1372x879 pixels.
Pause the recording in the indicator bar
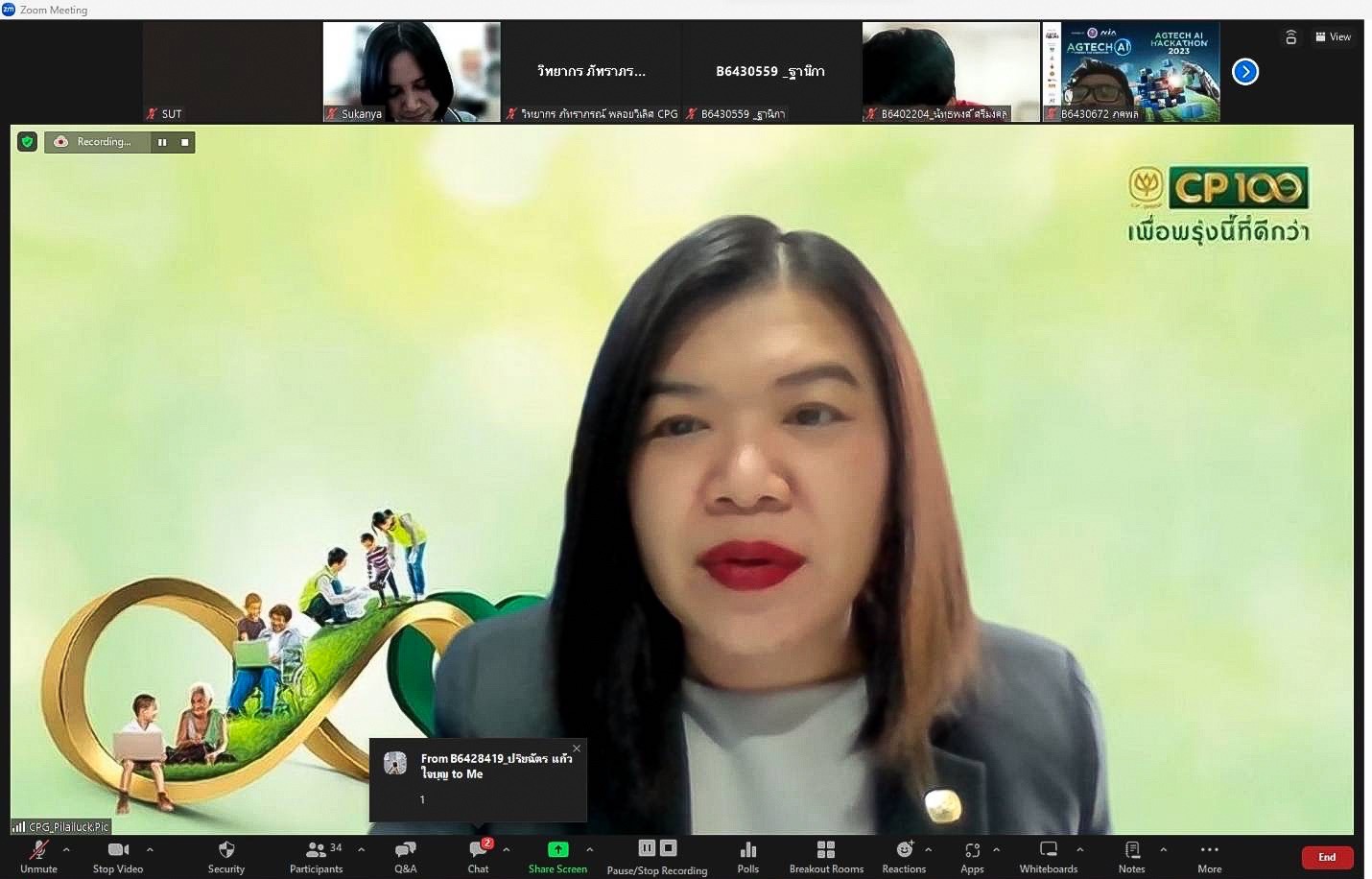click(162, 142)
